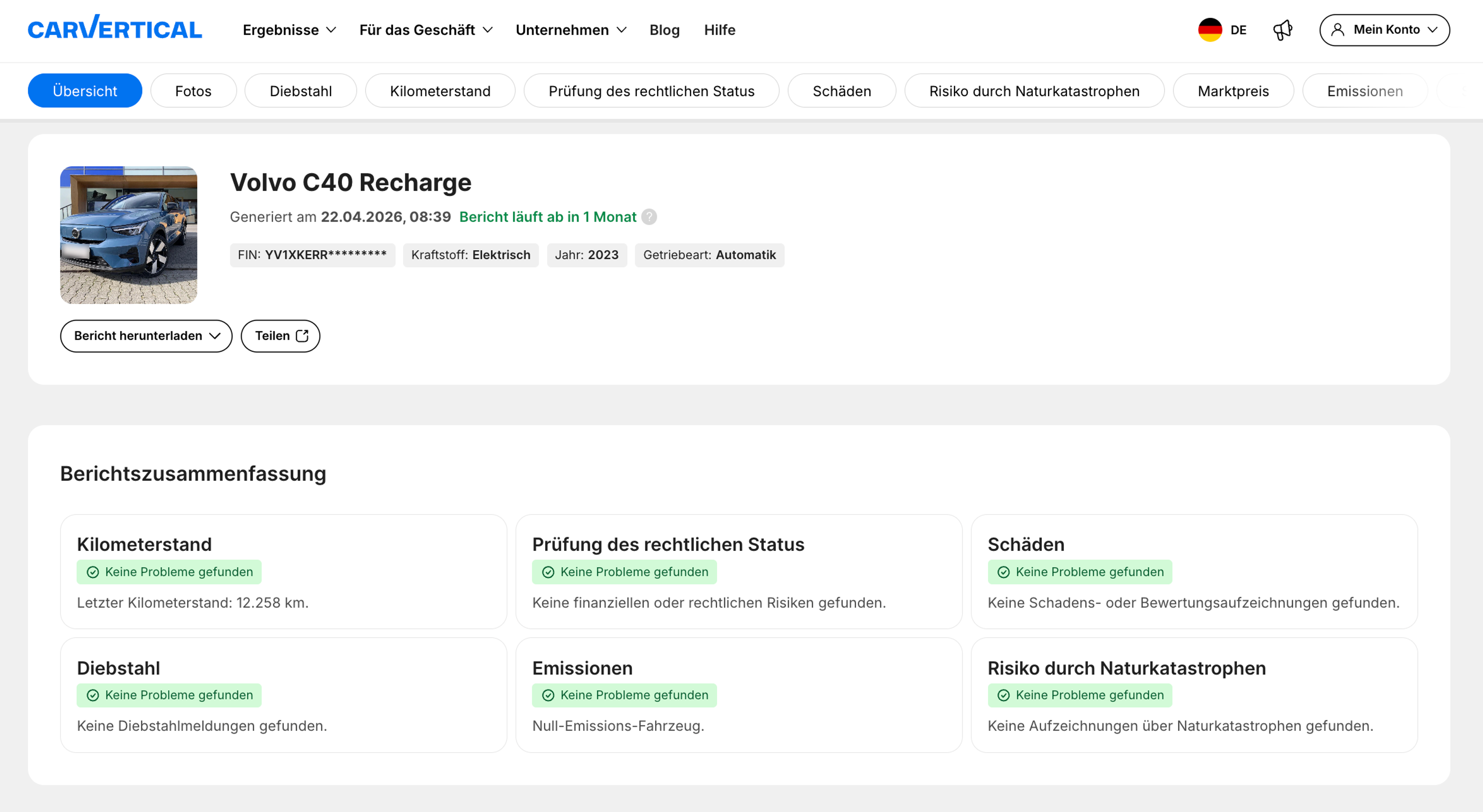
Task: Open the Ergebnisse dropdown menu
Action: click(289, 30)
